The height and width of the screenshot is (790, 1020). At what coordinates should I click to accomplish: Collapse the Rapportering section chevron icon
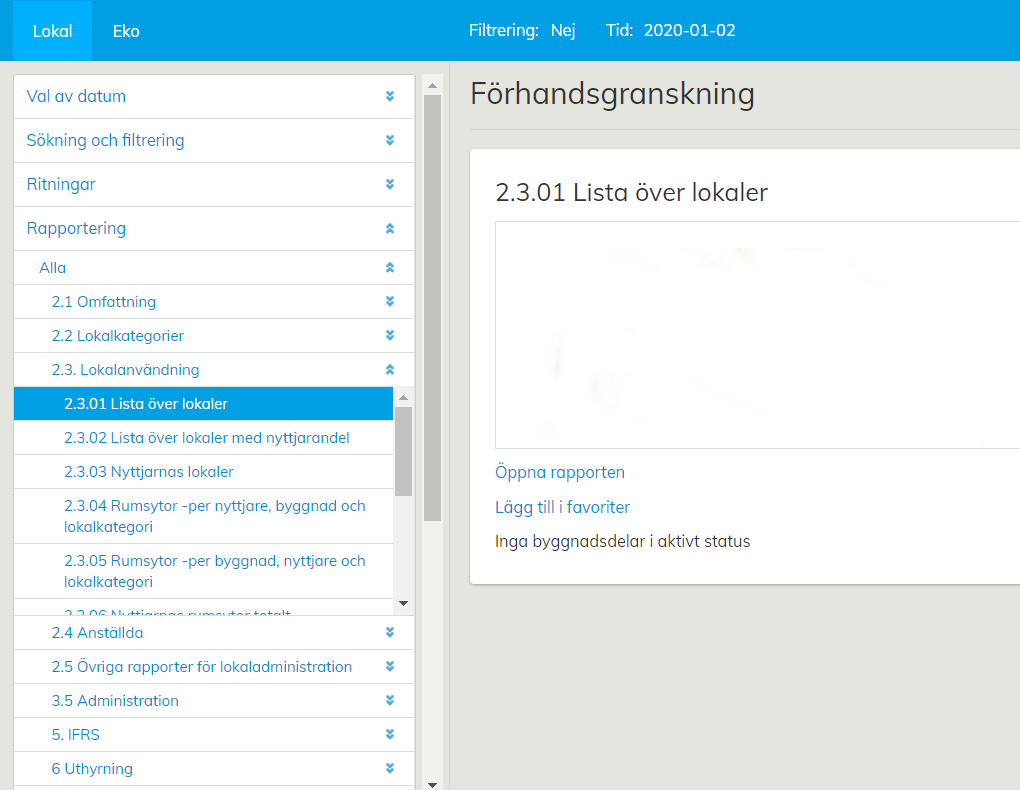[390, 229]
